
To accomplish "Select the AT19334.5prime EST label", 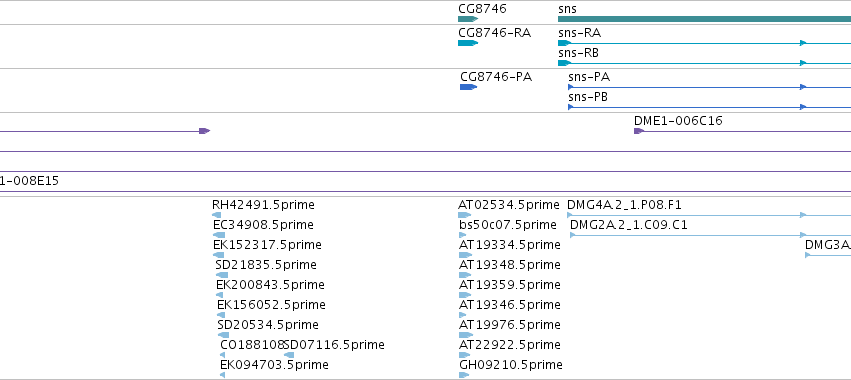I will tap(510, 245).
